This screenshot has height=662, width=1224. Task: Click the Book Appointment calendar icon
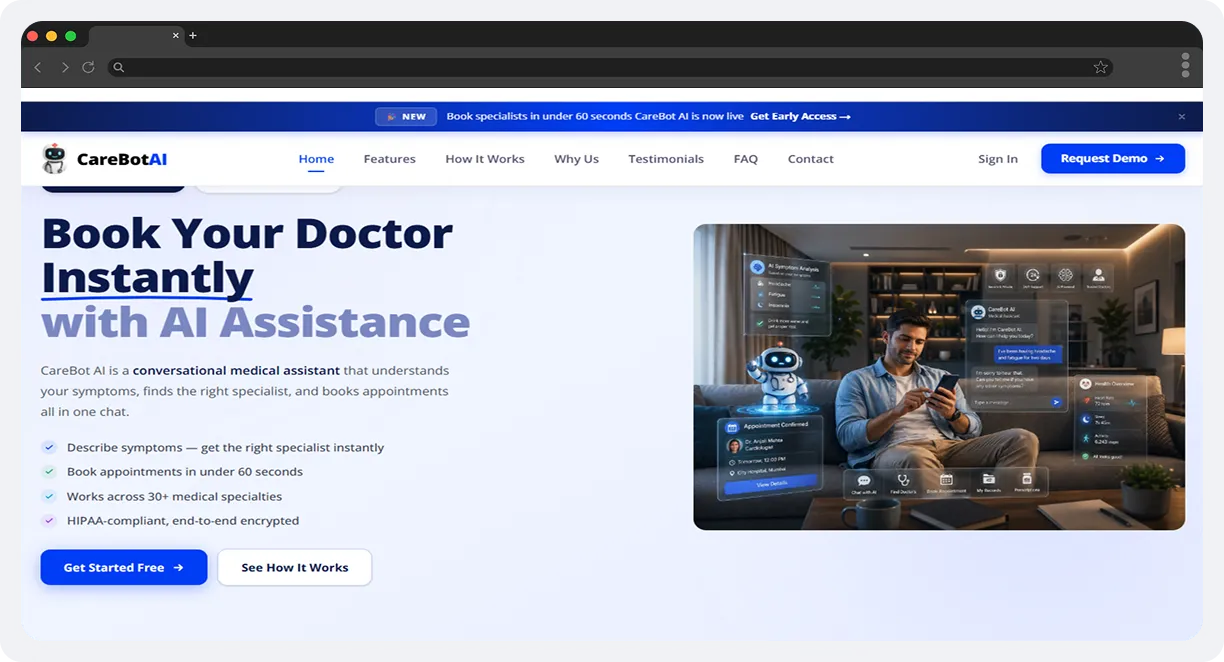tap(946, 481)
